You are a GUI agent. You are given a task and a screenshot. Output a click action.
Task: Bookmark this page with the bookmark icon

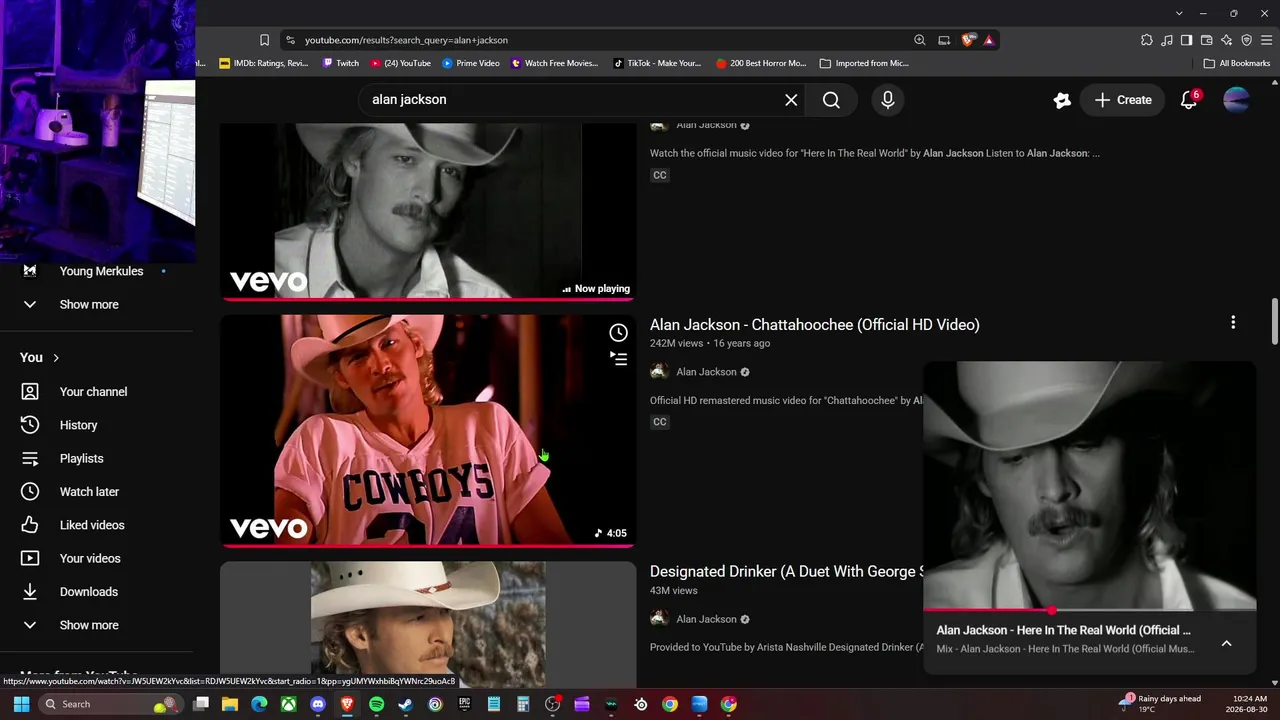pos(264,40)
